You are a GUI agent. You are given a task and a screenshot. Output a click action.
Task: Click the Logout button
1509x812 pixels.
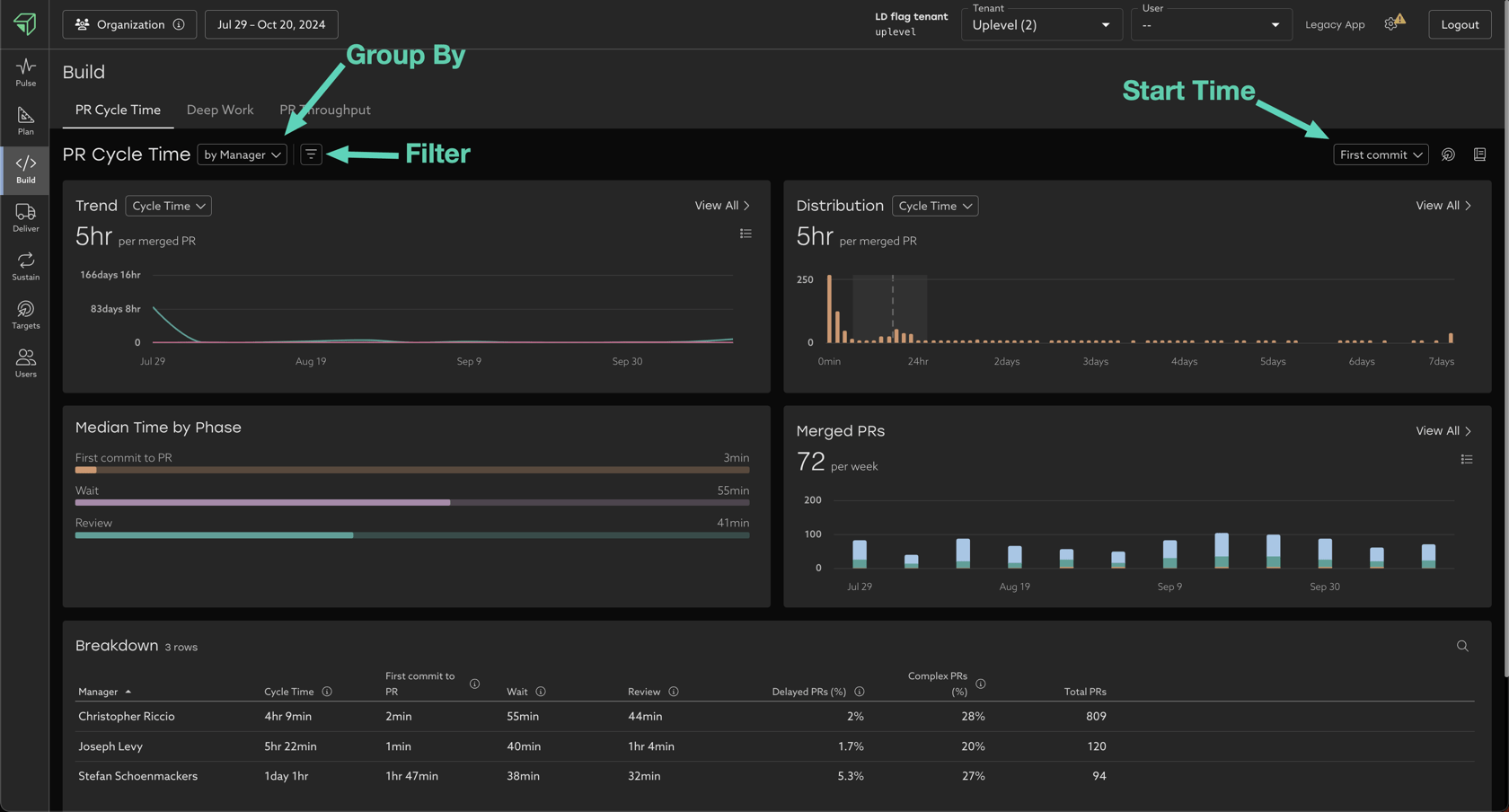coord(1459,24)
